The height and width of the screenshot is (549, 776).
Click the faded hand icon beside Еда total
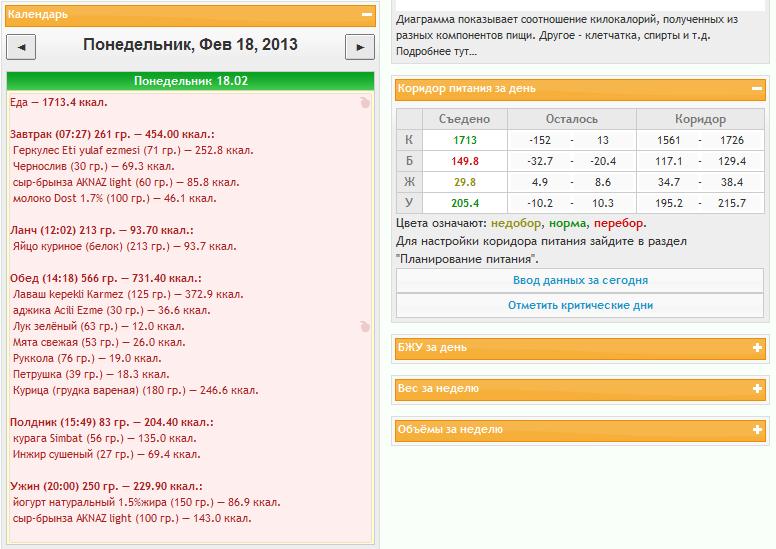(365, 102)
